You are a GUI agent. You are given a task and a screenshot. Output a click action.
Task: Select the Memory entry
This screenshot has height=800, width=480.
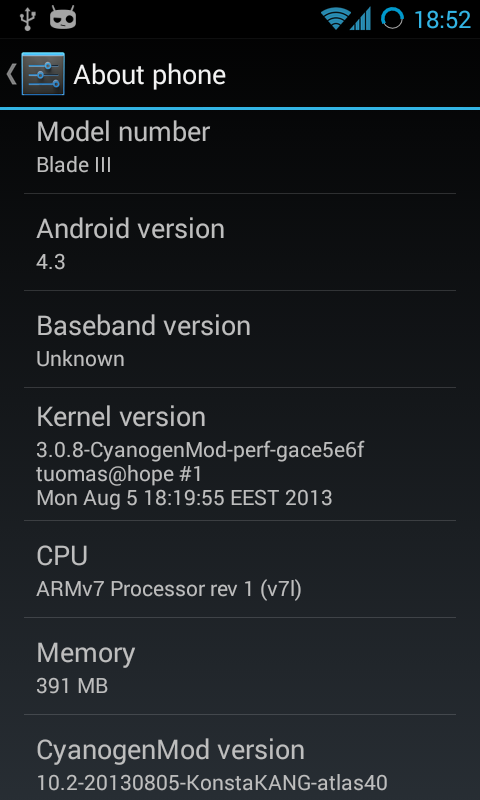[x=240, y=666]
